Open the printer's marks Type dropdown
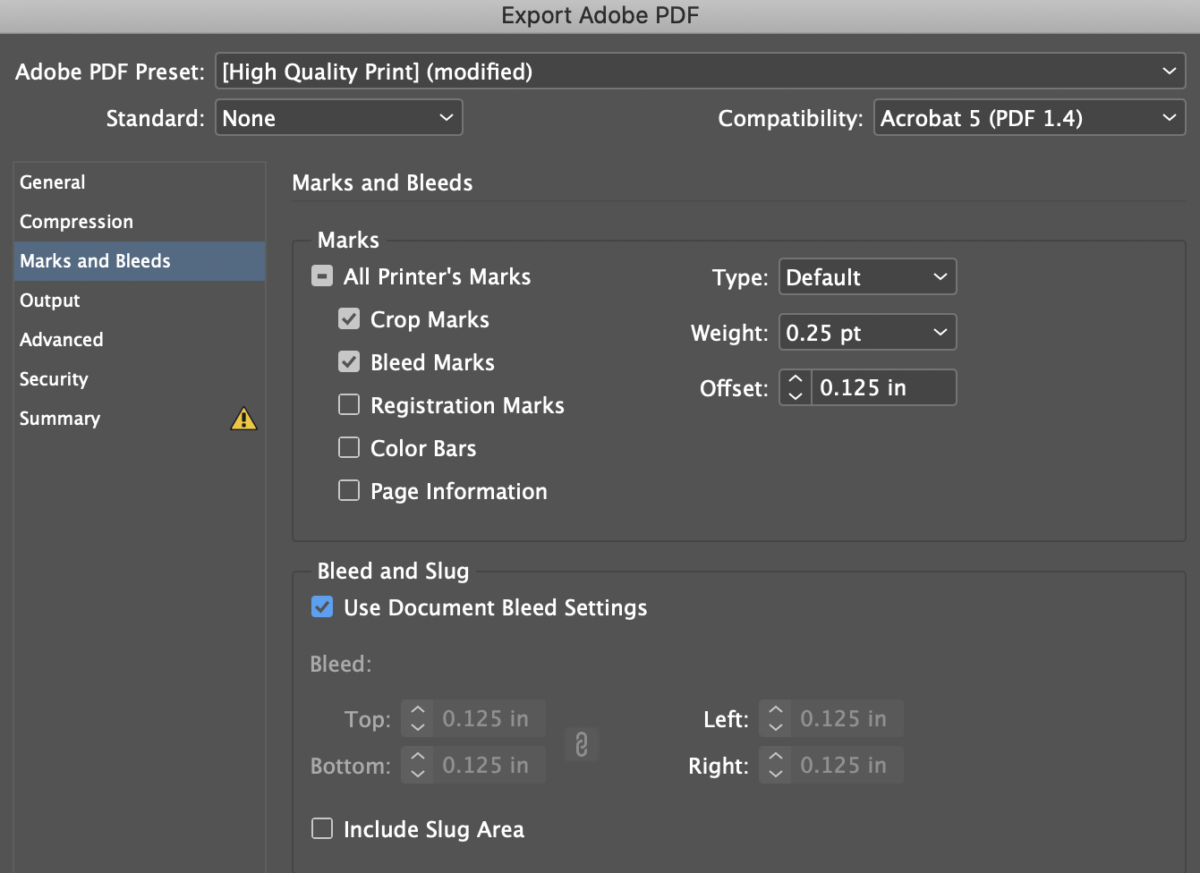 coord(866,276)
